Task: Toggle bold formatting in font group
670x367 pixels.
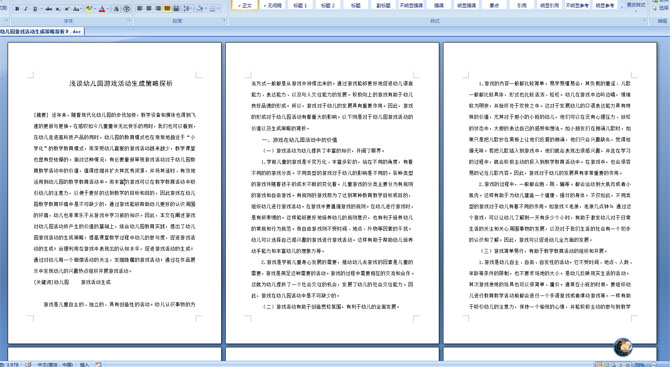Action: tap(17, 9)
